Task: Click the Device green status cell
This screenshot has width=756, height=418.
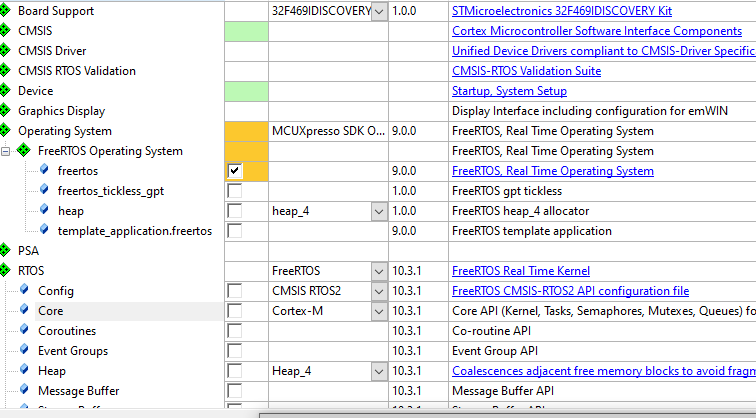Action: 246,91
